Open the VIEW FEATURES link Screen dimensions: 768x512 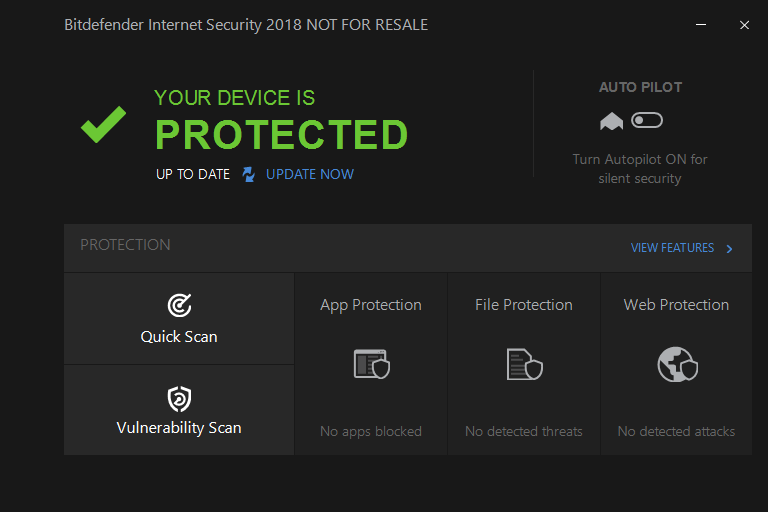tap(672, 248)
